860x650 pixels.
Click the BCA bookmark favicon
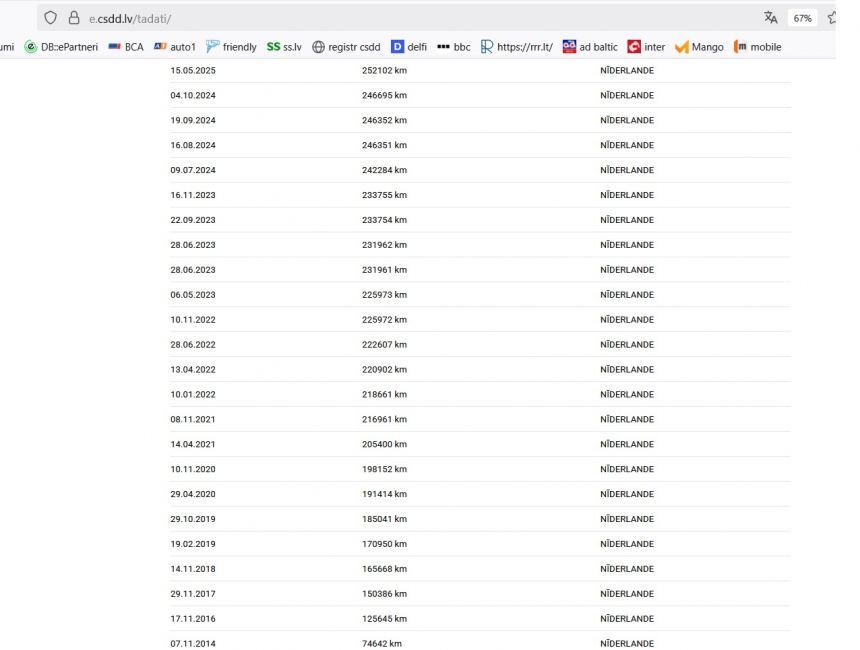tap(114, 47)
